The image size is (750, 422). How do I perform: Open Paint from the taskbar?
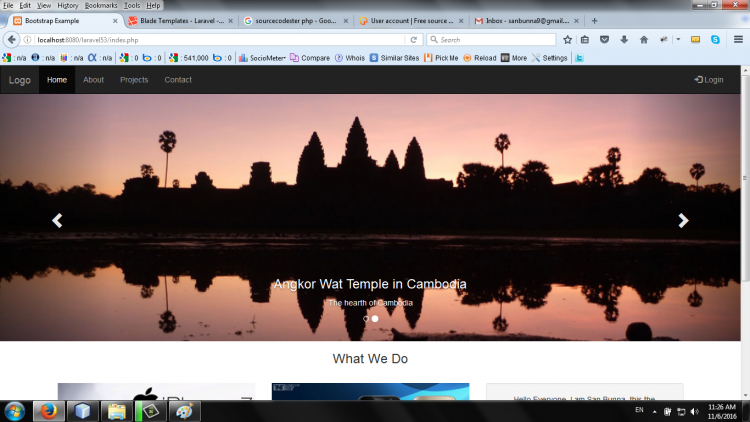tap(184, 411)
